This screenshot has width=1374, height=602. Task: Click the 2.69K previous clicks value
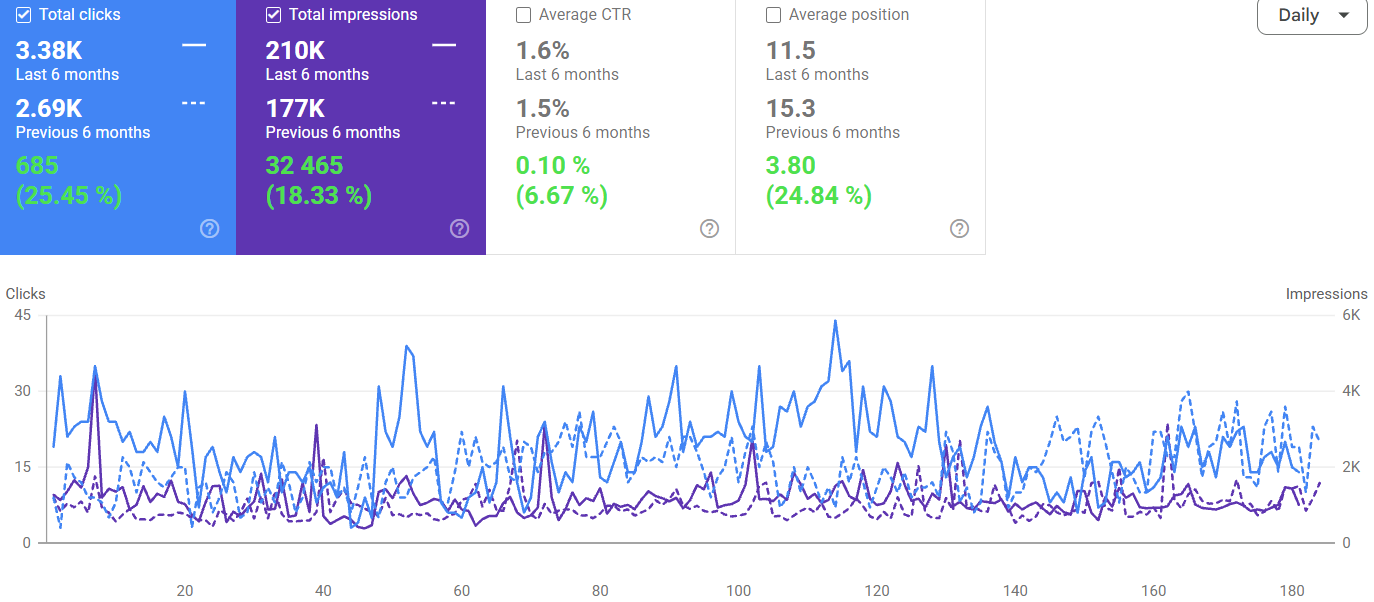coord(49,108)
